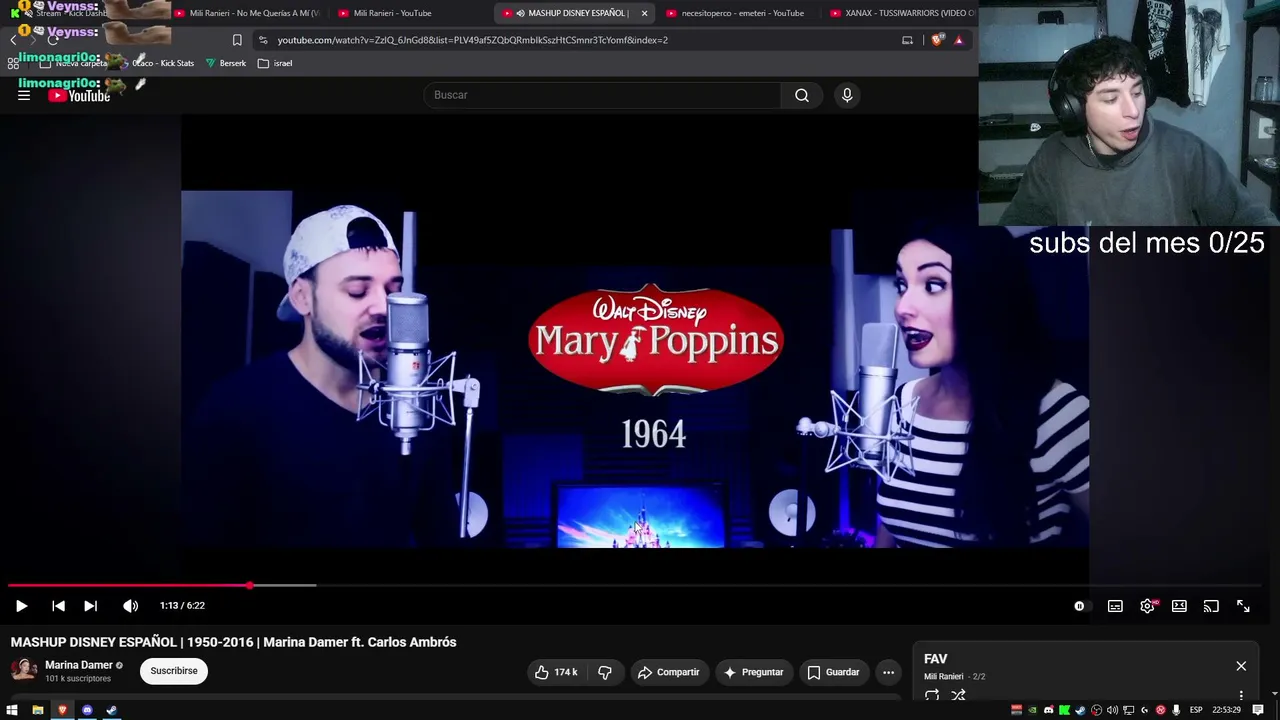Focus the Buscar search field
The image size is (1280, 720).
point(602,95)
